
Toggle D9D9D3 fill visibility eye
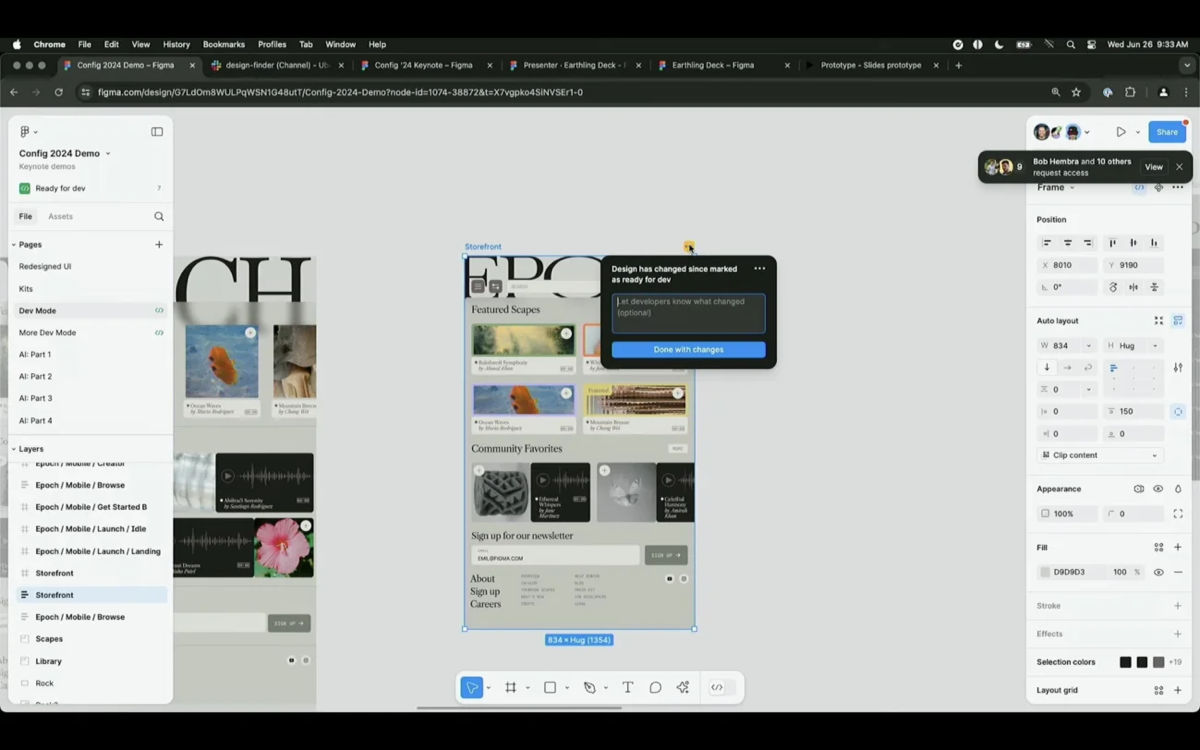coord(1158,572)
